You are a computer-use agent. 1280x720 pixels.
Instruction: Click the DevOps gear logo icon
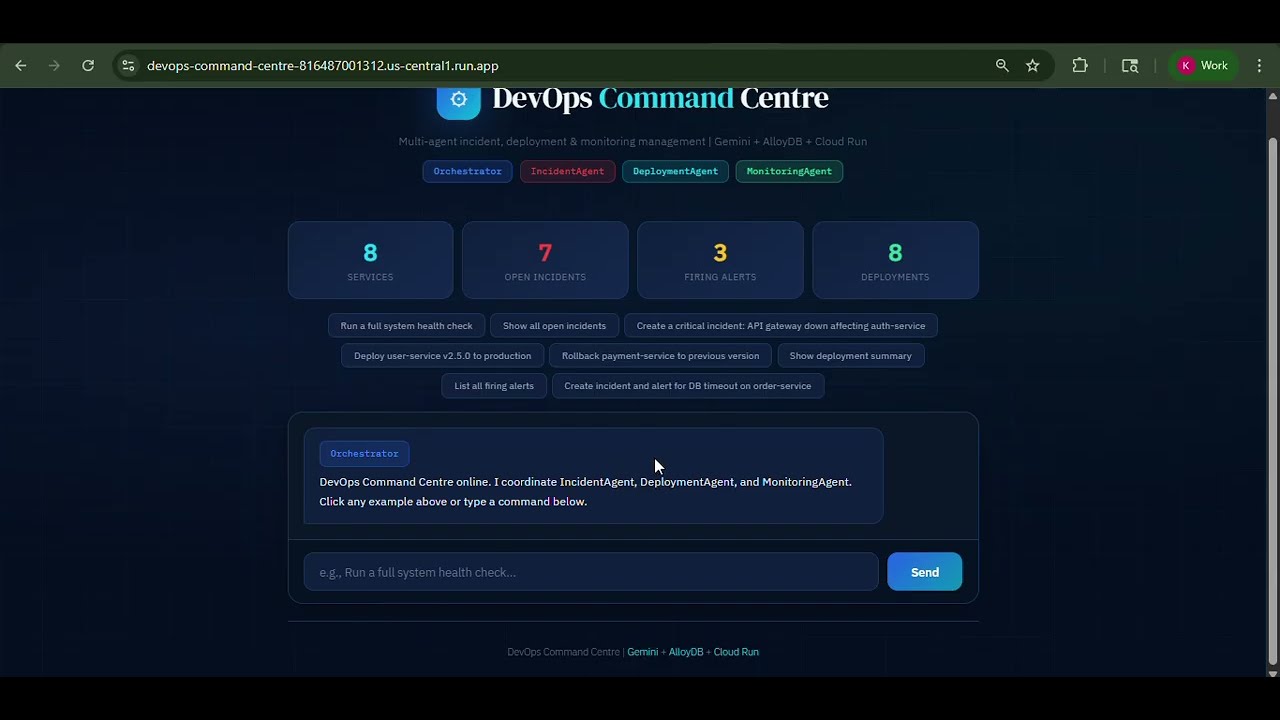click(459, 100)
